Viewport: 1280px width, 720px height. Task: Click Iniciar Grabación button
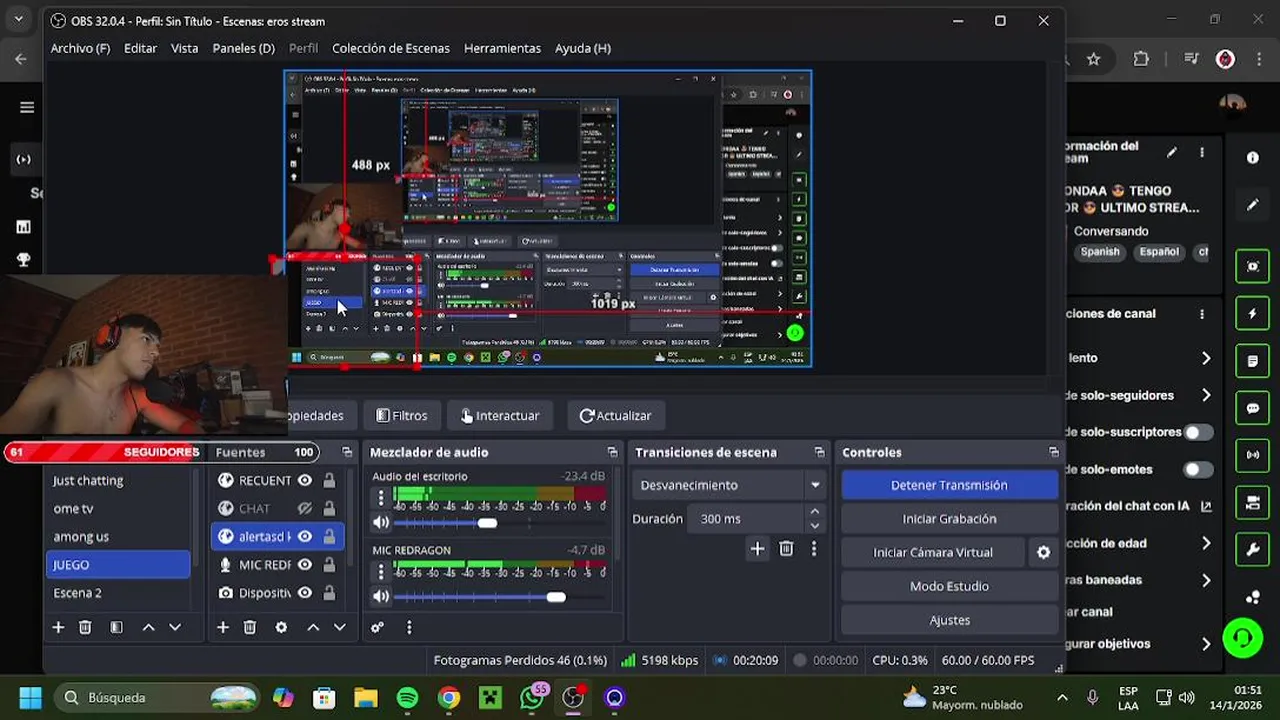tap(949, 519)
